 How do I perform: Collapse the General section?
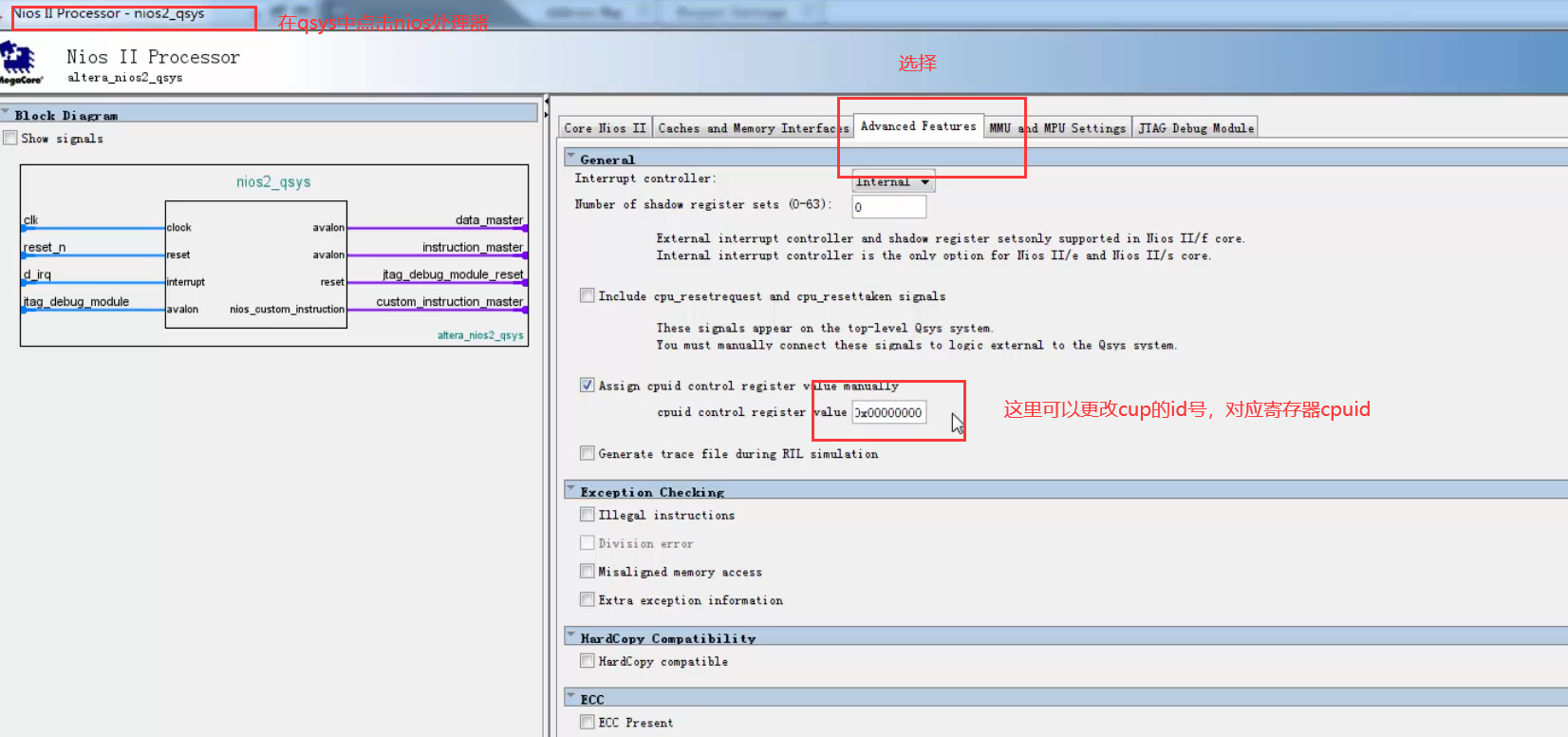click(571, 157)
